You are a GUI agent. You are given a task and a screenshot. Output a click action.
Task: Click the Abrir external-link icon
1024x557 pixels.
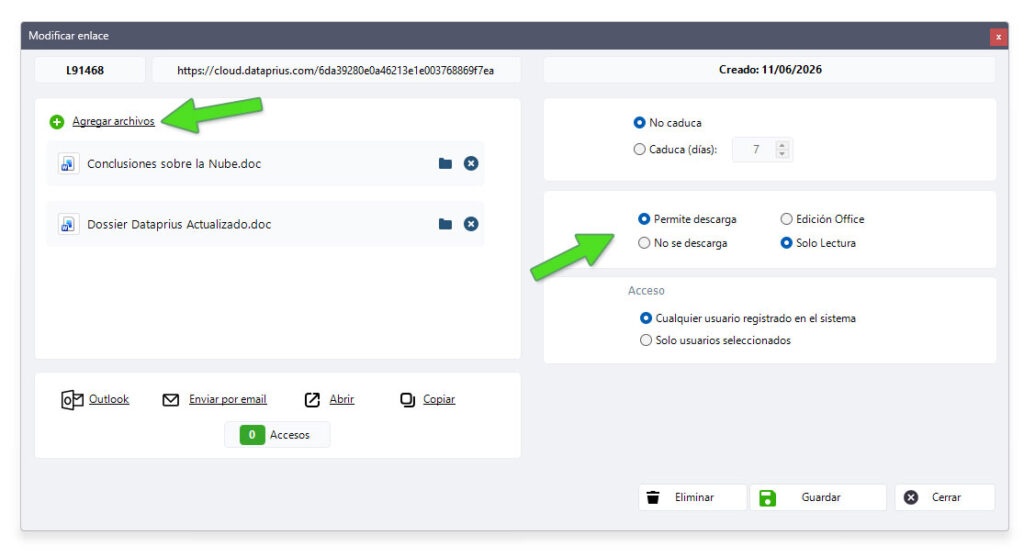312,400
